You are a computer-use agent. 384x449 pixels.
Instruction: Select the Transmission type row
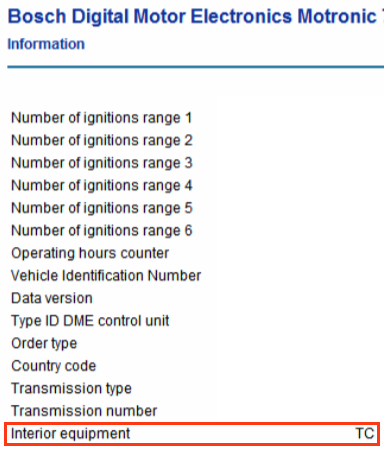[194, 389]
